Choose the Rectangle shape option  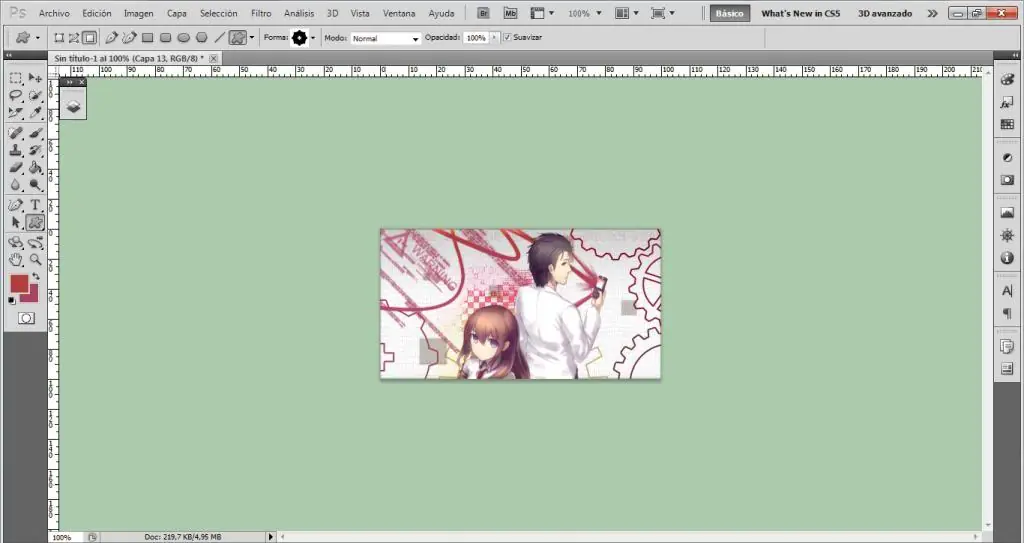coord(148,38)
